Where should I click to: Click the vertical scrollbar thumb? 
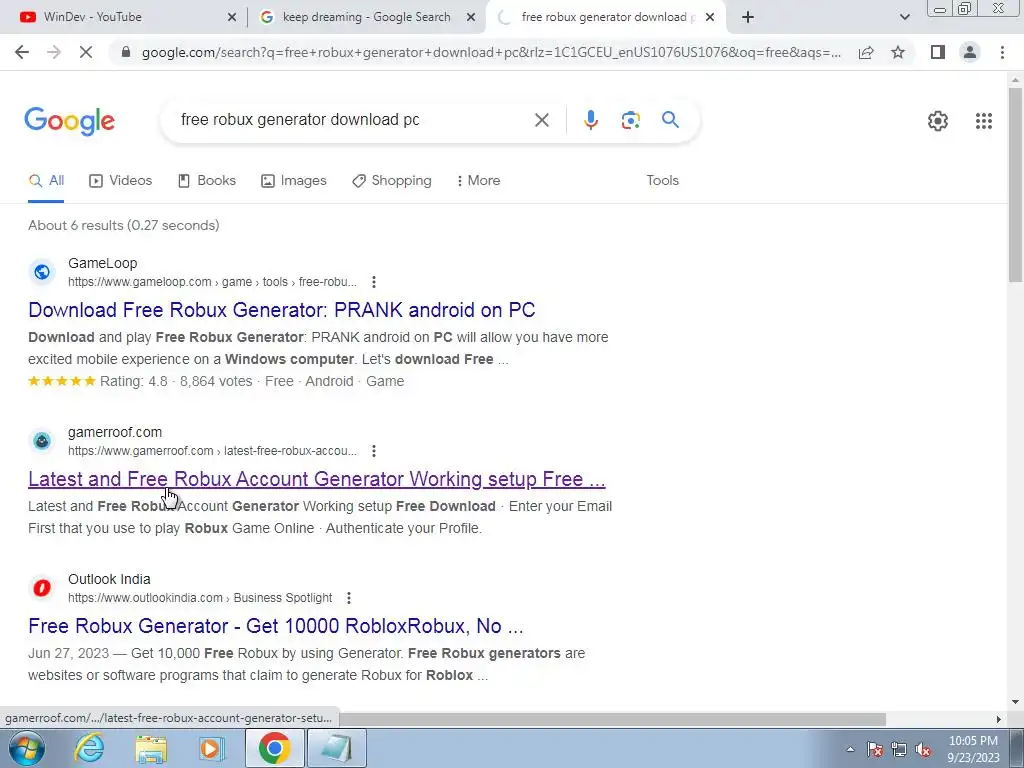tap(1015, 183)
